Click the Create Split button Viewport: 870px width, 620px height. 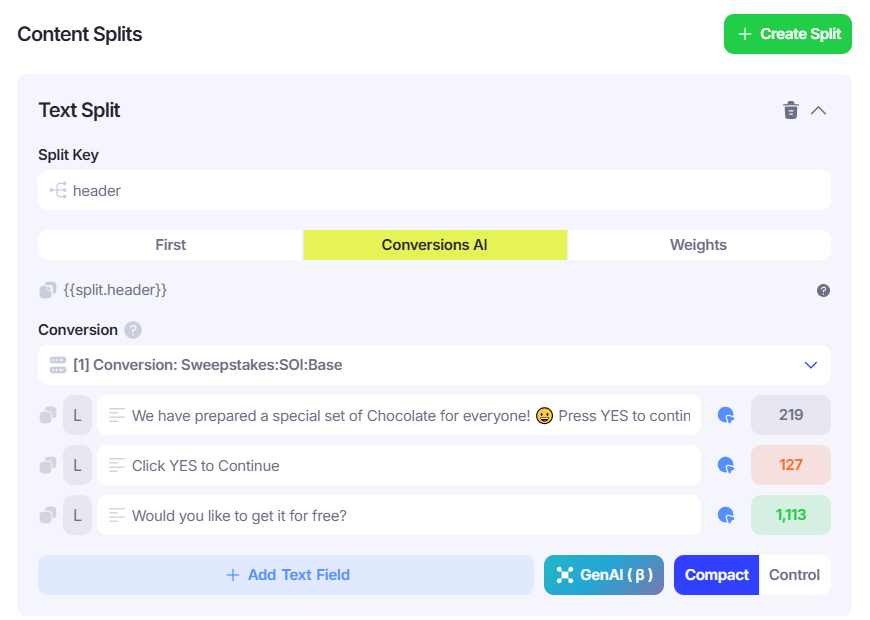(787, 34)
